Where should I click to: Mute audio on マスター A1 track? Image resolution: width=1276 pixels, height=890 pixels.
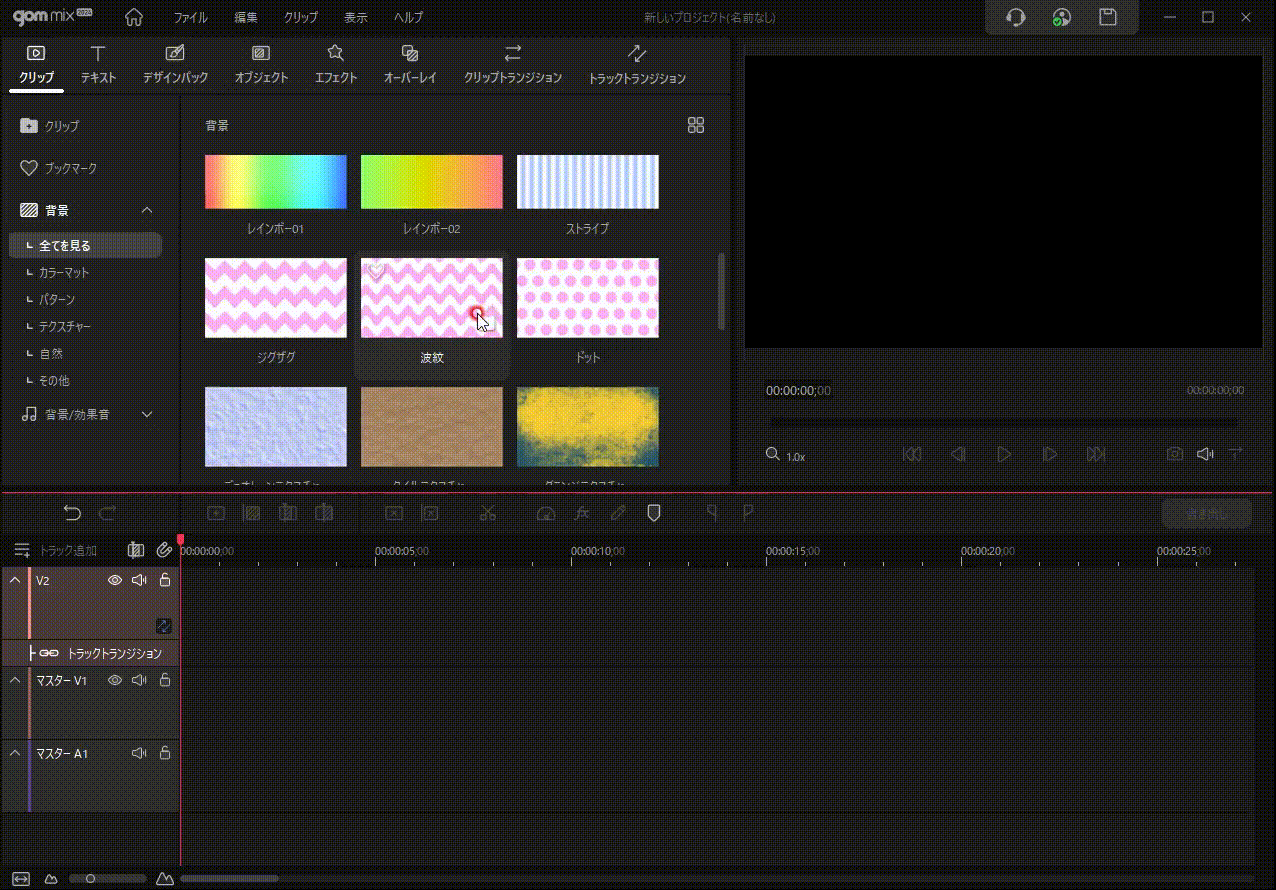click(139, 753)
